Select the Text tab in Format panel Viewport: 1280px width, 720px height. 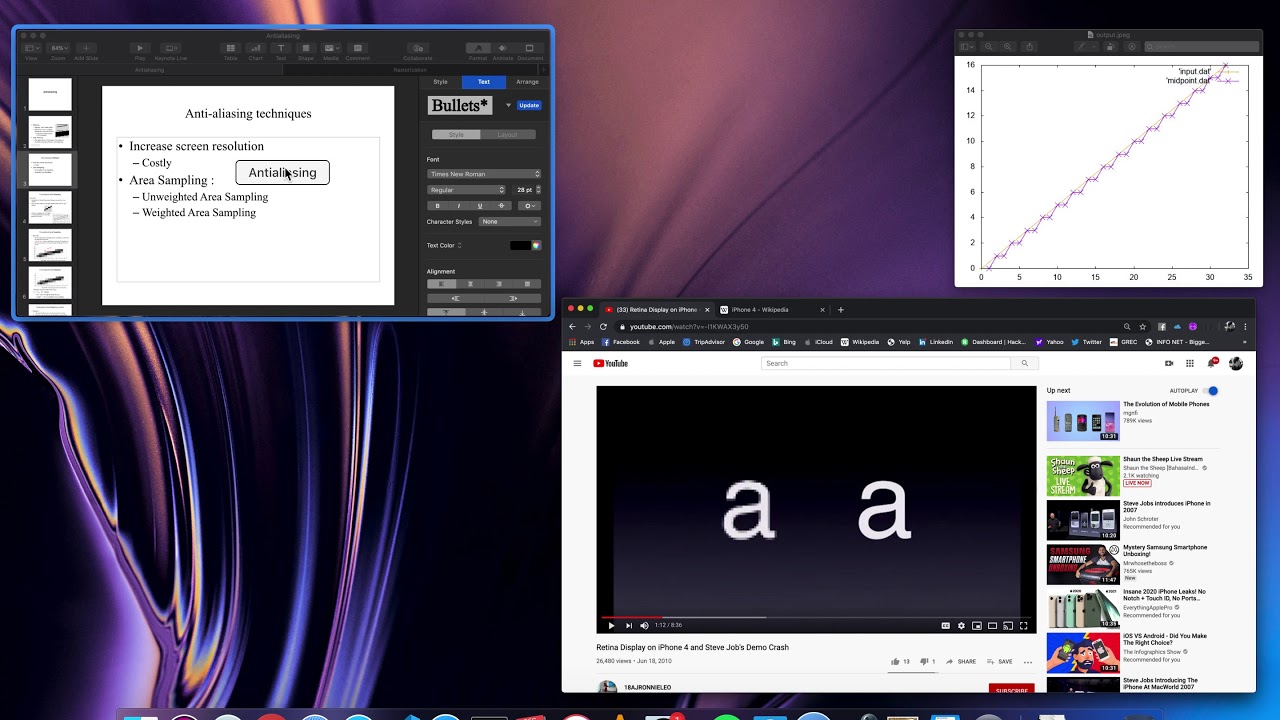(484, 82)
